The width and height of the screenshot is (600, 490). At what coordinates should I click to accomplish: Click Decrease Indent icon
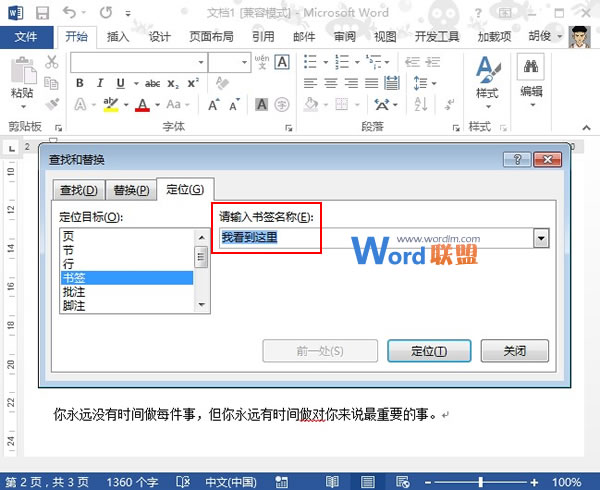412,62
